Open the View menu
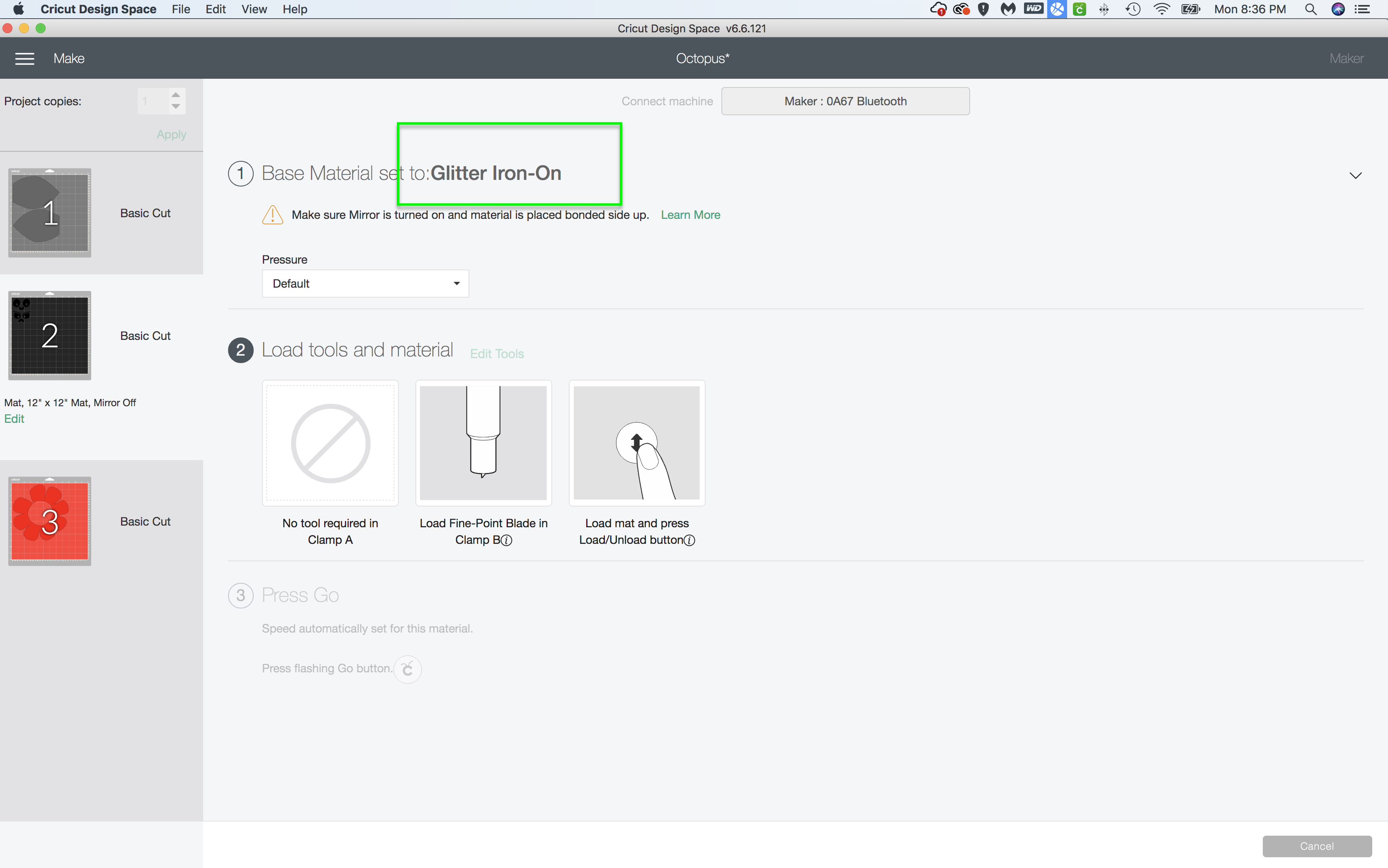This screenshot has width=1388, height=868. pos(254,9)
